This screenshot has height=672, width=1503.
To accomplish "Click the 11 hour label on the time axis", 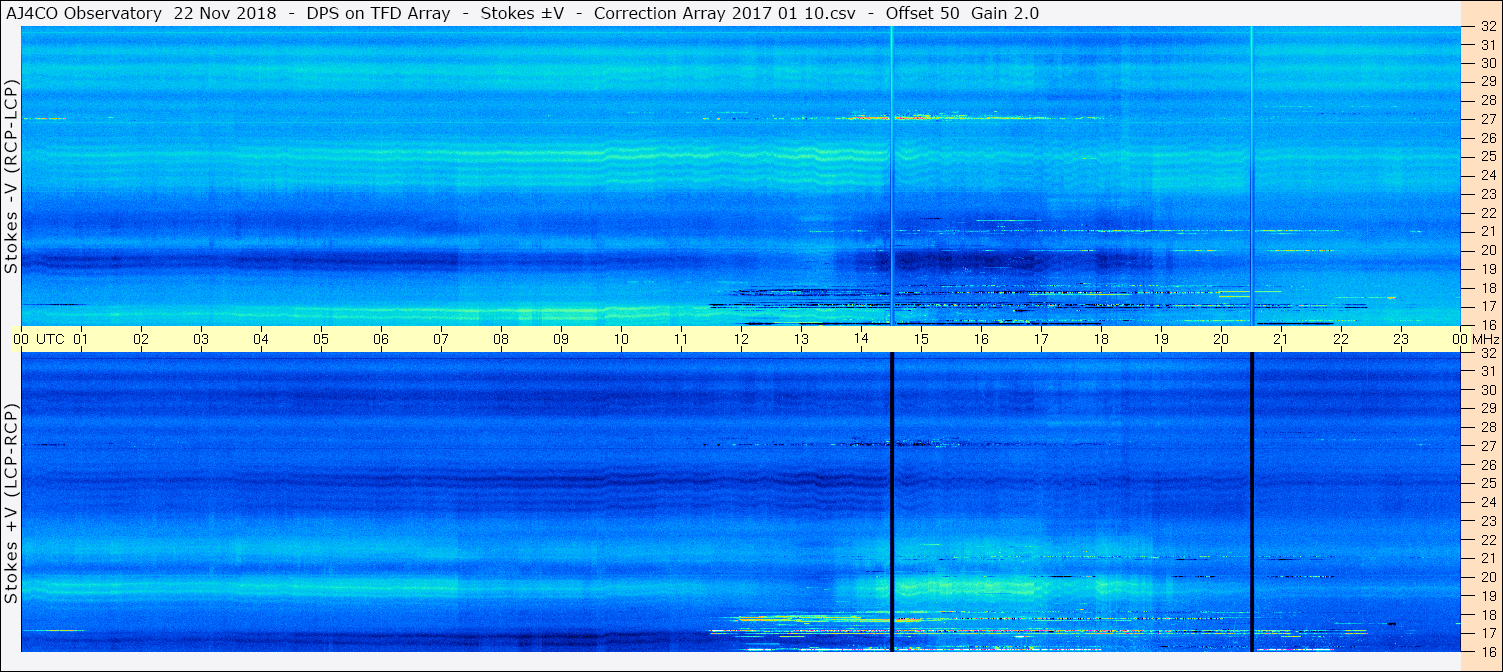I will (x=681, y=339).
